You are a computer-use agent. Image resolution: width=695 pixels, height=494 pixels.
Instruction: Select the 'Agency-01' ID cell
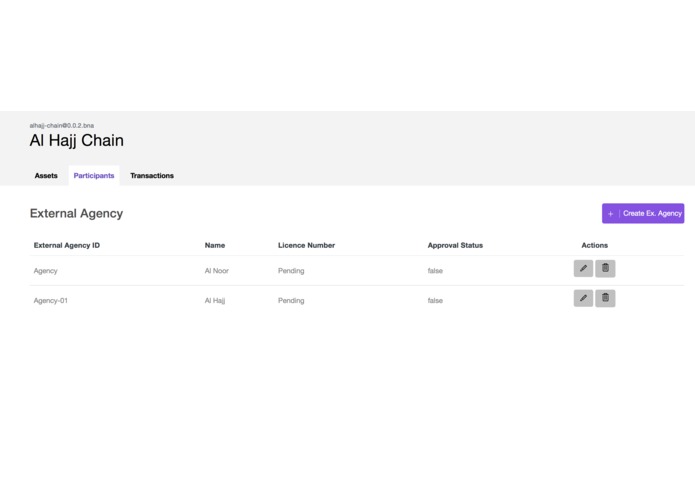coord(51,300)
